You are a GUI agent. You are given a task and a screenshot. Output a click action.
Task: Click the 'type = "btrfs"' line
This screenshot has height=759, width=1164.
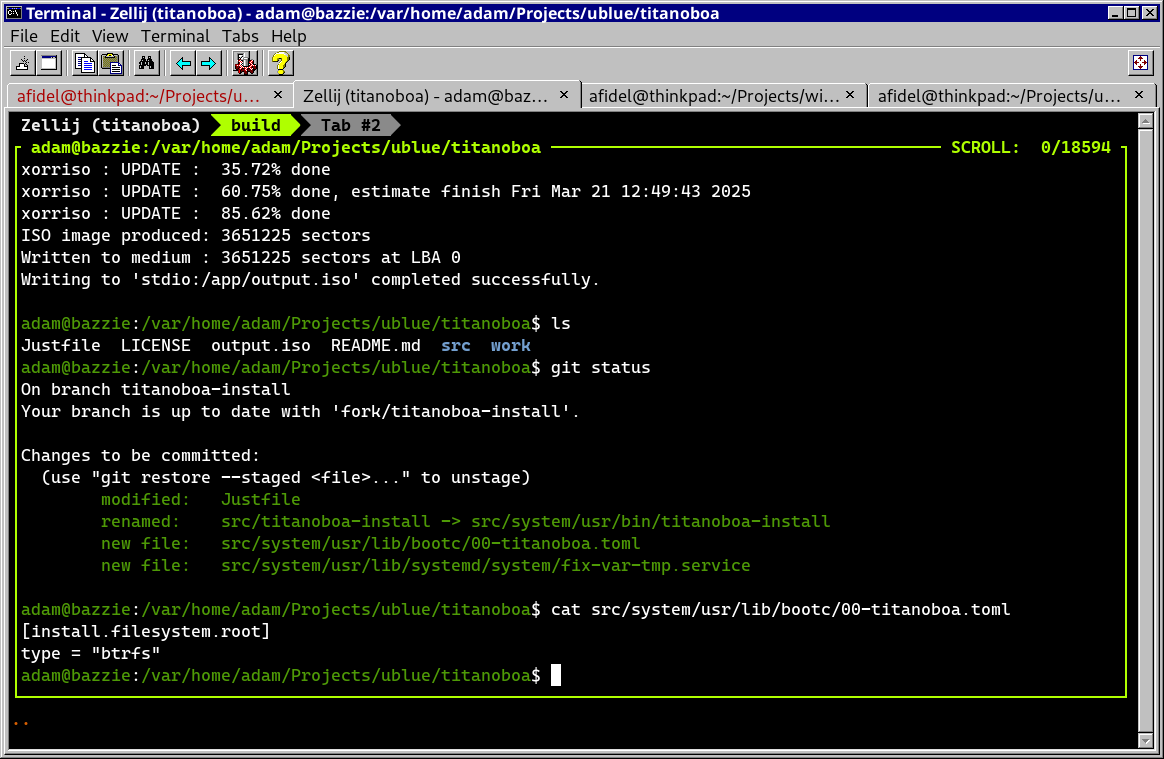click(x=91, y=654)
